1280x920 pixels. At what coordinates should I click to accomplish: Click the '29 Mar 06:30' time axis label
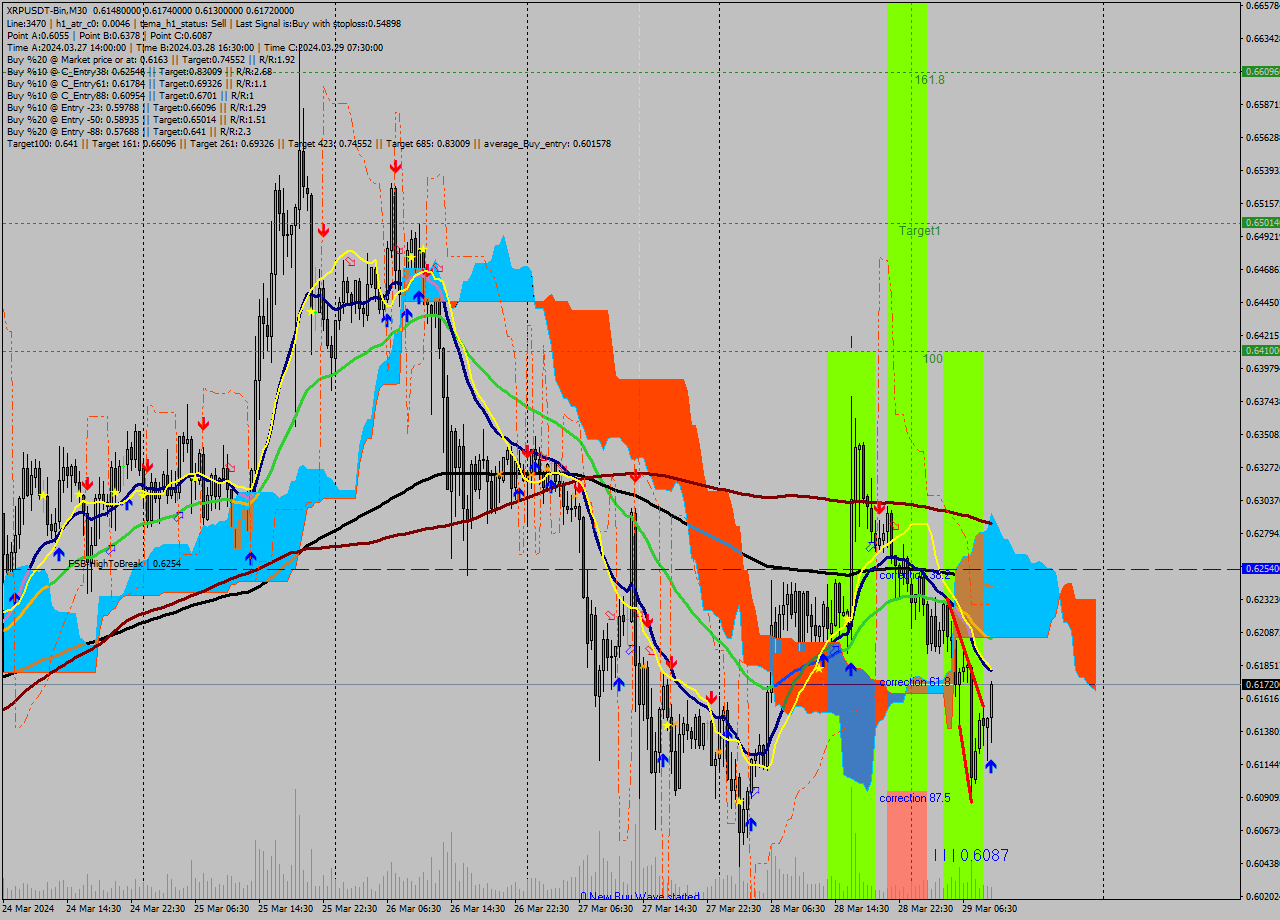point(990,909)
